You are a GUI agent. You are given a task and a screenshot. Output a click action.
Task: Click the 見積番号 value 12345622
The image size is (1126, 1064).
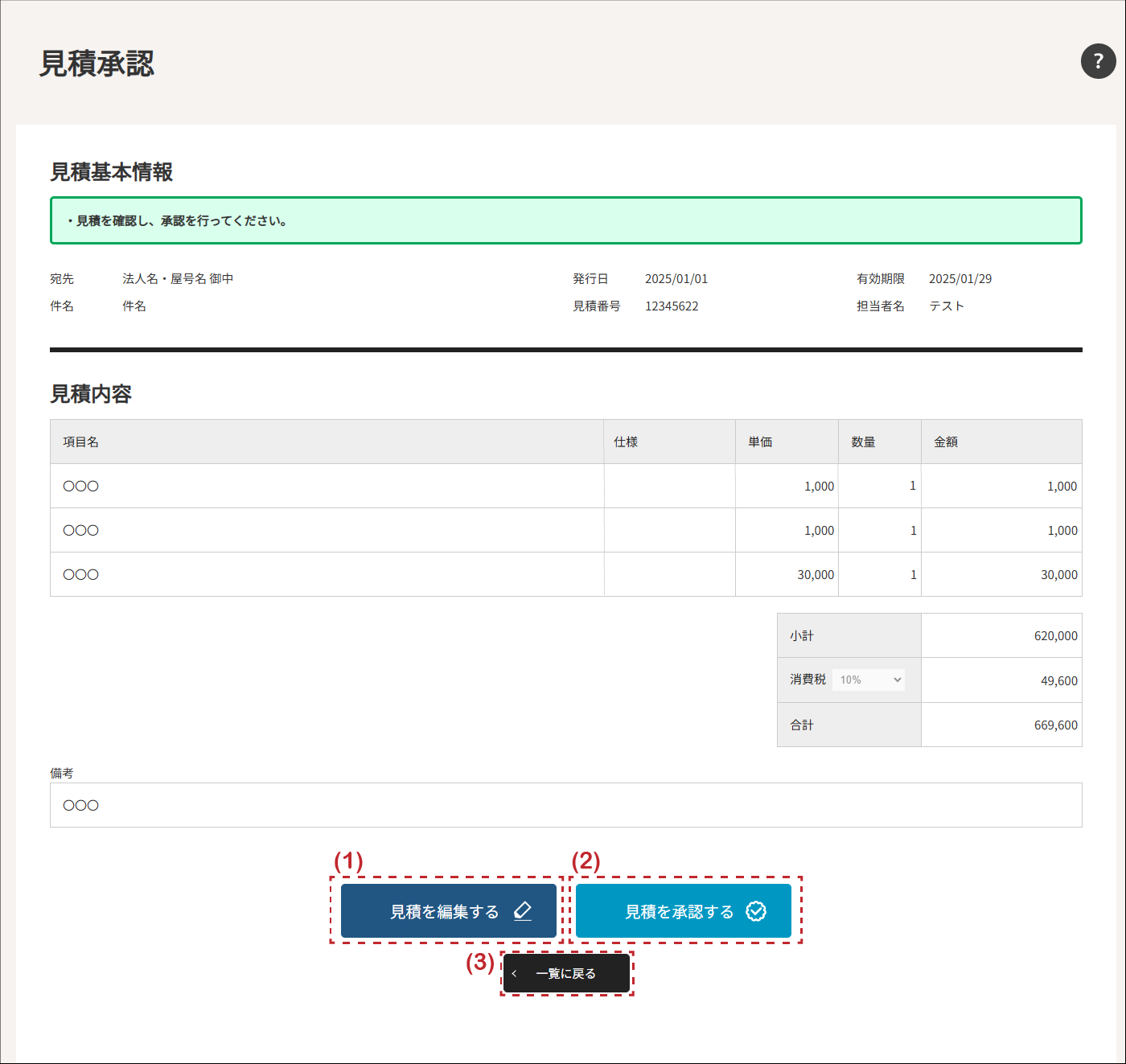(x=672, y=306)
